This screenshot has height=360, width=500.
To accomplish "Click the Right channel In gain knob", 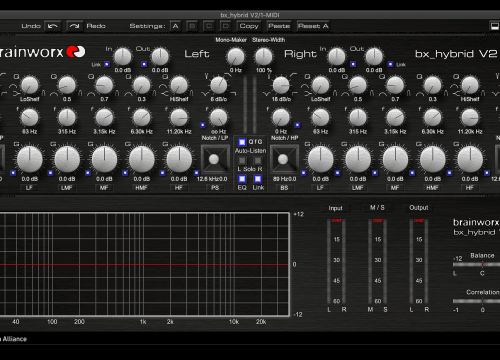I will click(337, 57).
